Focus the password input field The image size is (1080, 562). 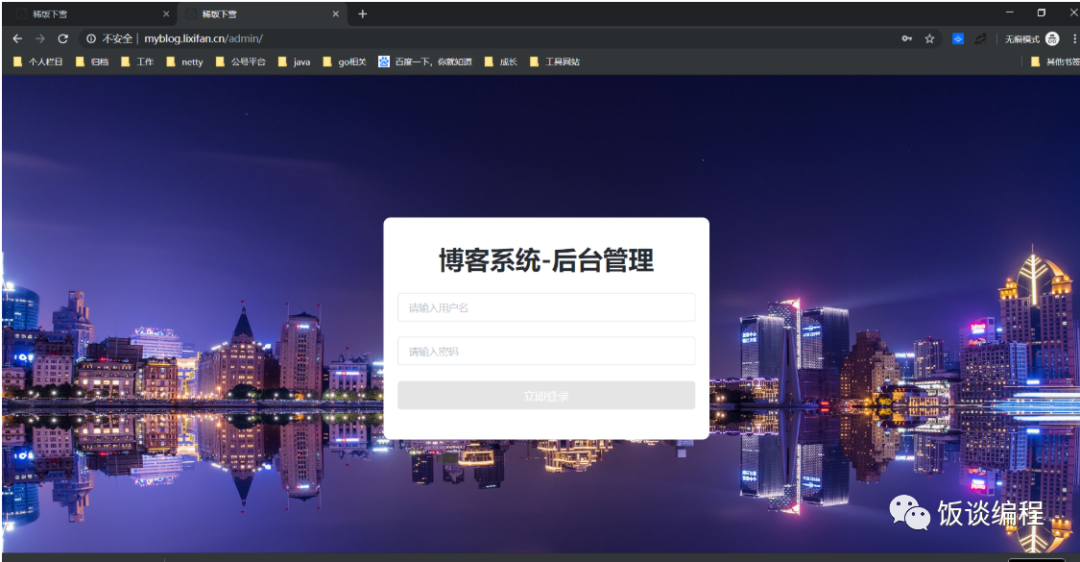pyautogui.click(x=546, y=351)
